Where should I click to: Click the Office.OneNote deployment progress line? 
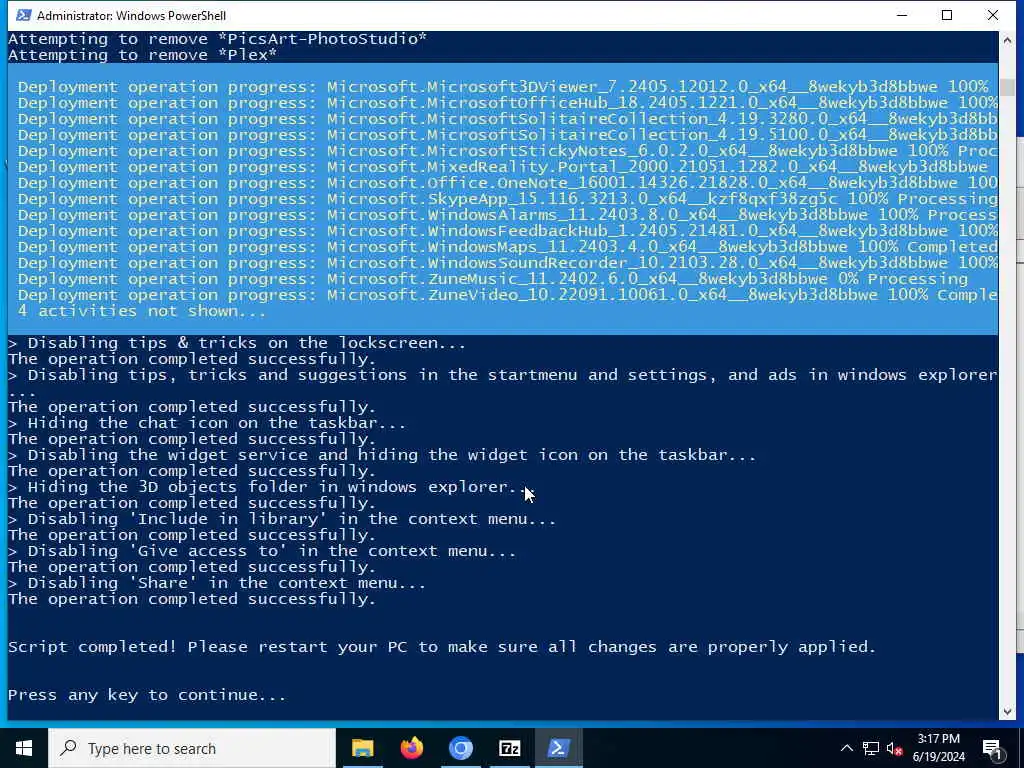point(507,182)
